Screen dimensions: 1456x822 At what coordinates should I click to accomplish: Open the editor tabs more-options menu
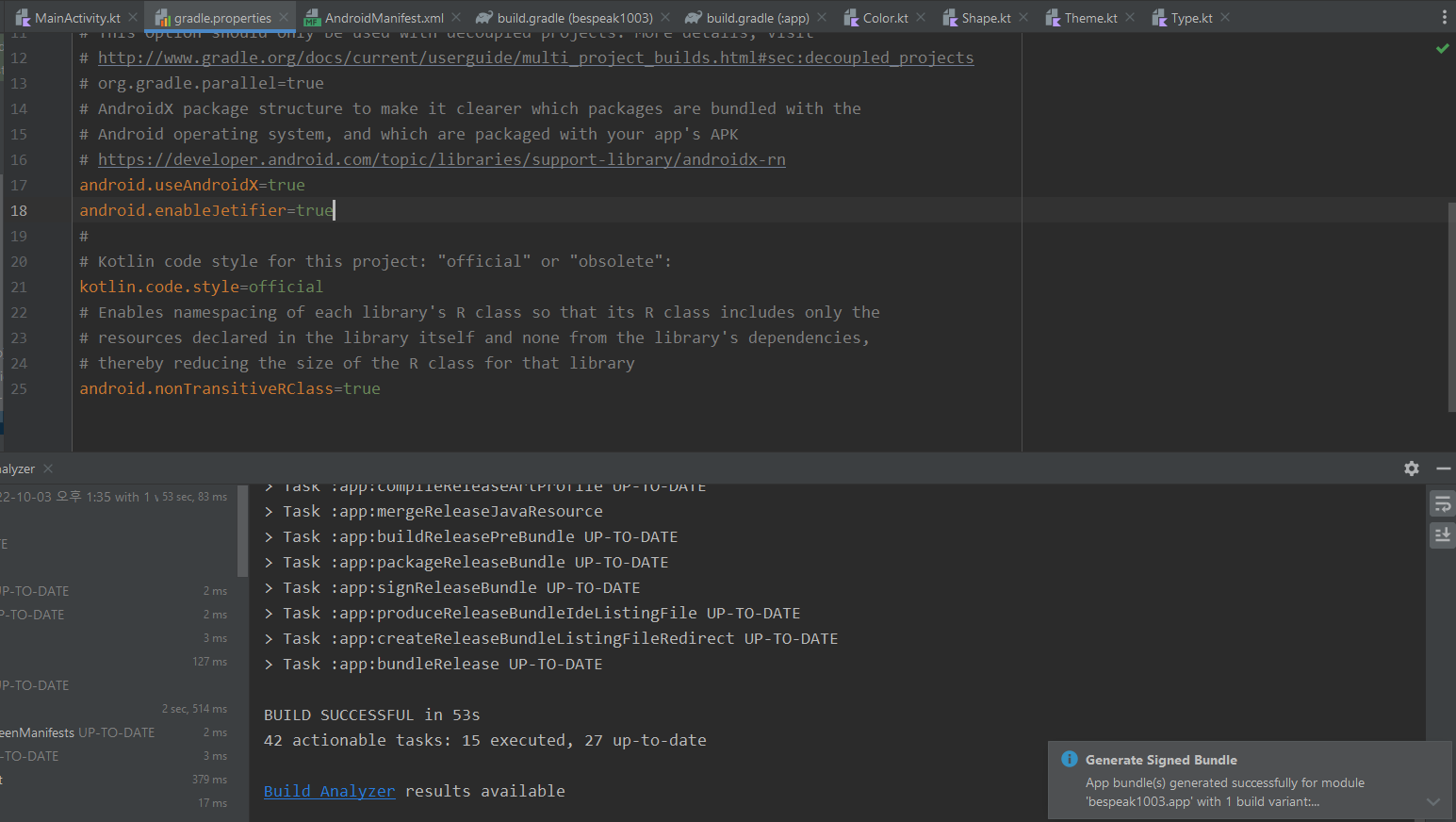tap(1444, 17)
